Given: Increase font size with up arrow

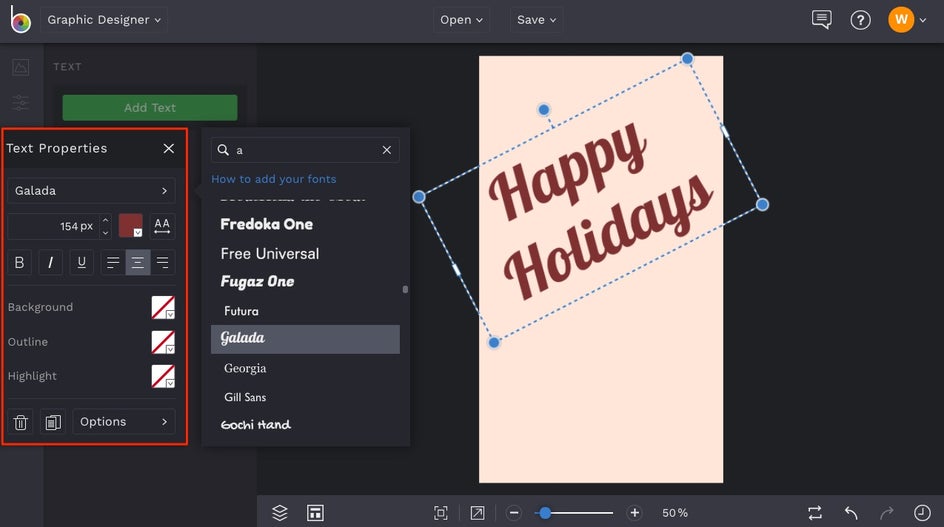Looking at the screenshot, I should click(105, 220).
